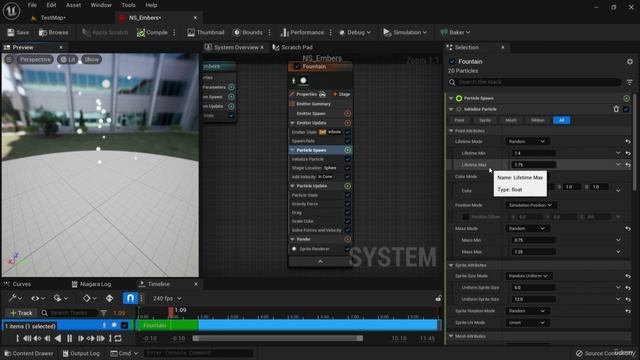640x360 pixels.
Task: Add a renderer in Render group
Action: coord(347,239)
